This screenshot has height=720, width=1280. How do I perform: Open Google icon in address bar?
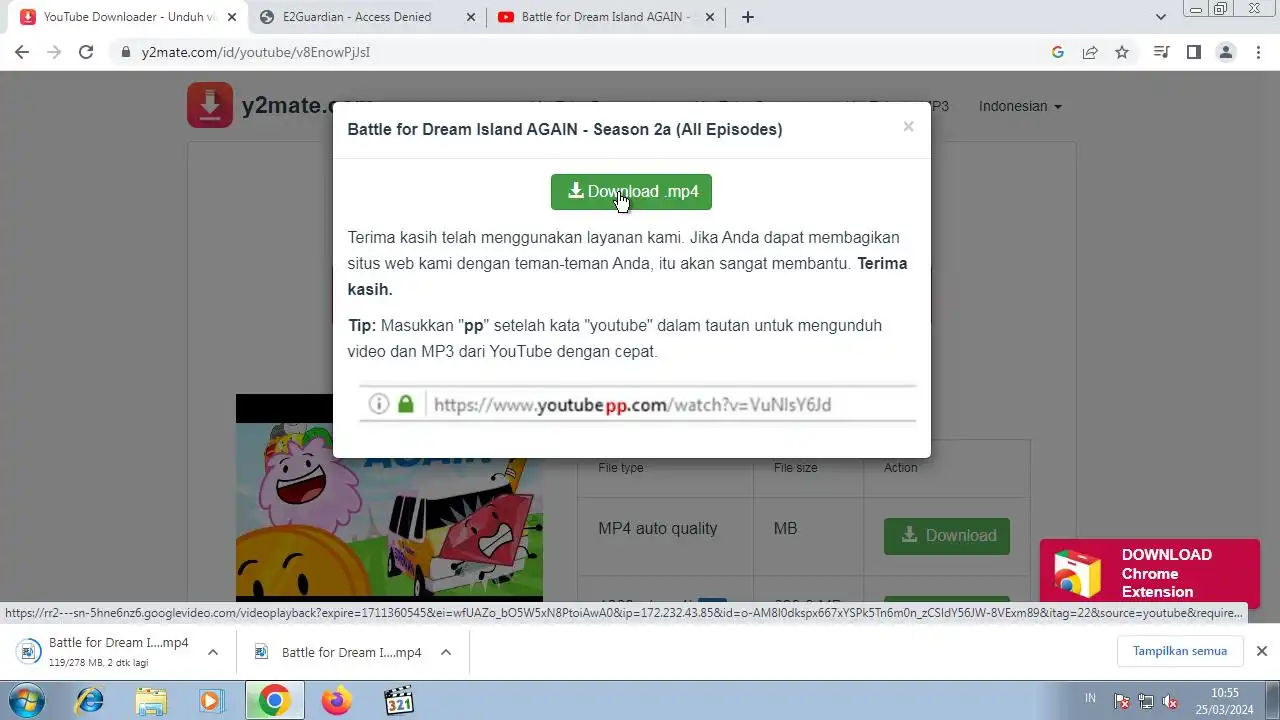click(x=1058, y=52)
